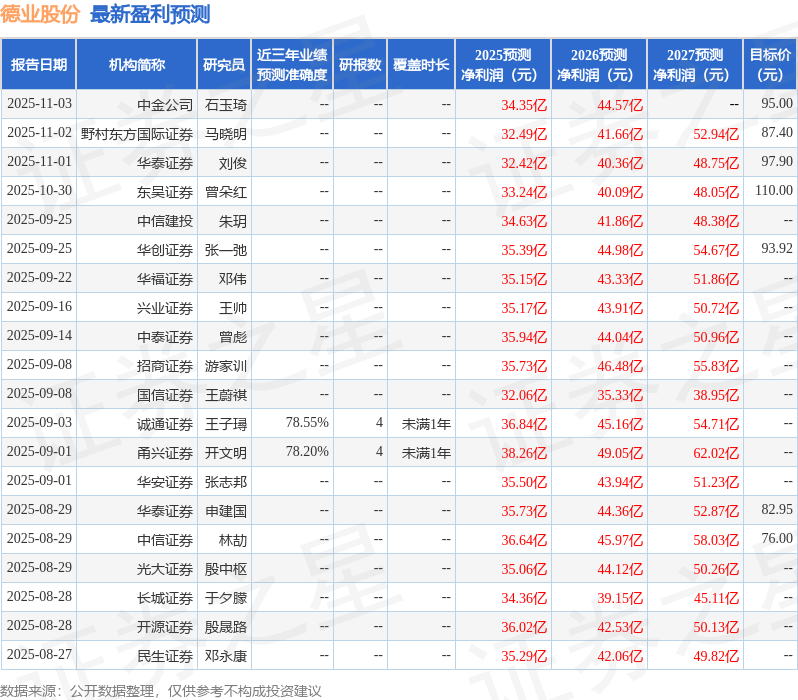Screen dimensions: 798x700
Task: Click researcher name 殷晟路
Action: pyautogui.click(x=226, y=627)
